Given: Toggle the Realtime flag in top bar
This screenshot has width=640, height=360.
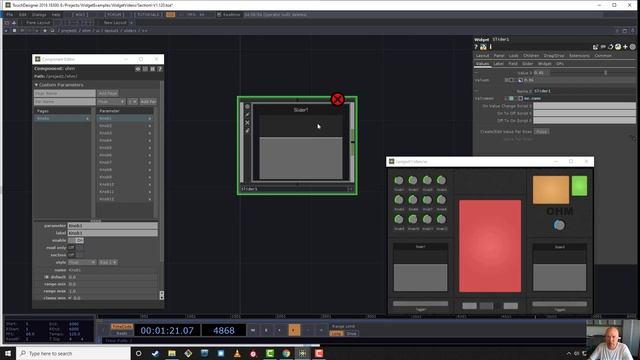Looking at the screenshot, I should [228, 15].
